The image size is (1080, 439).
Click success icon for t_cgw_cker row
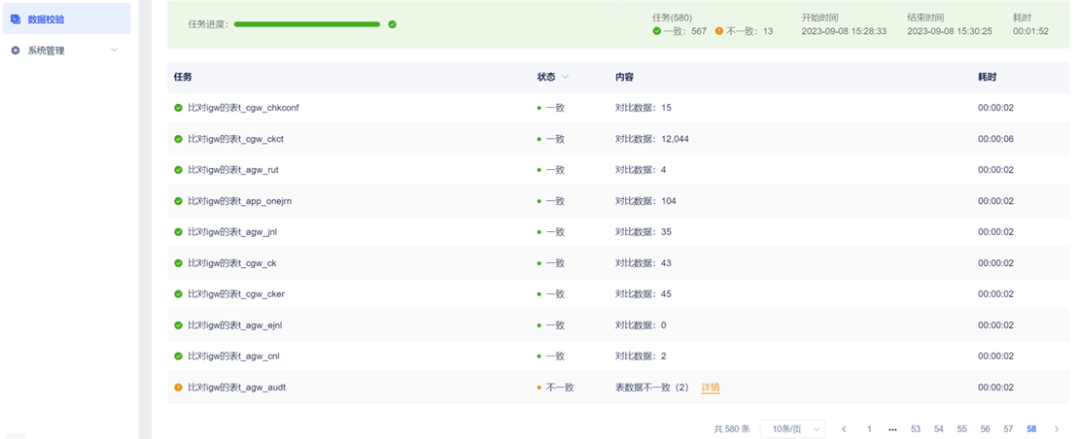[x=178, y=294]
